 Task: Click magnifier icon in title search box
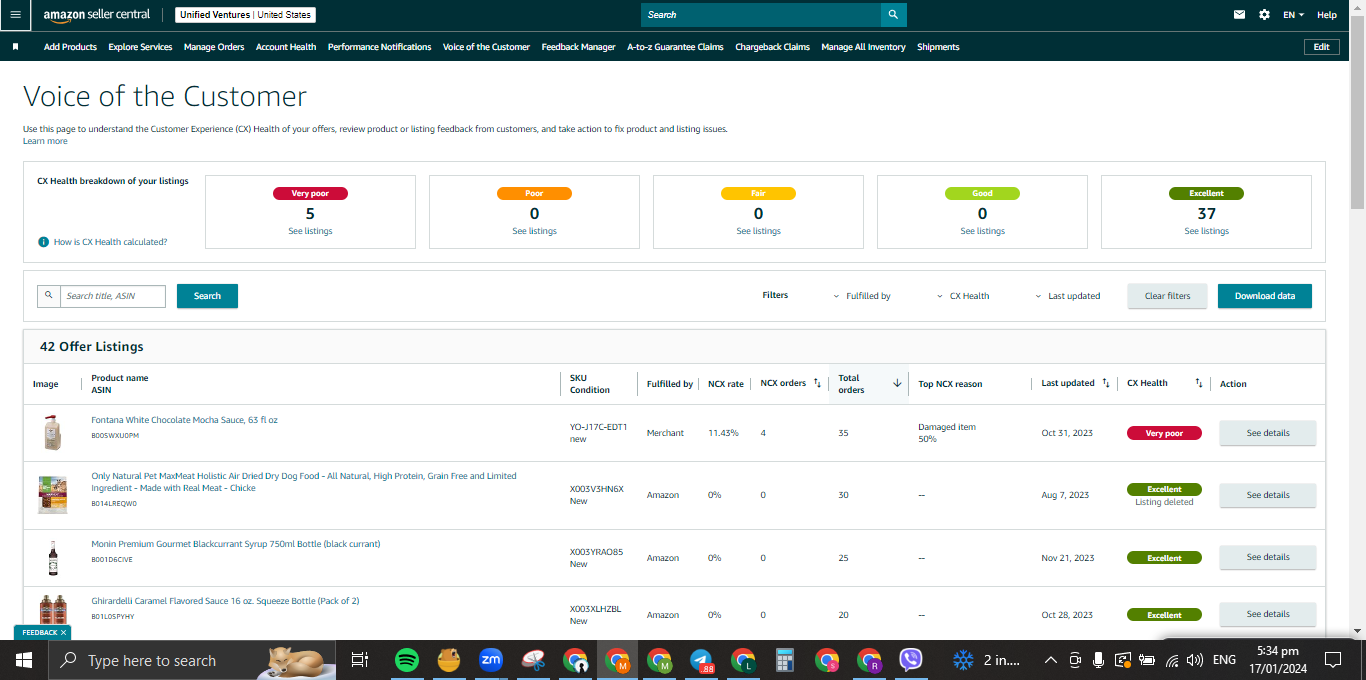click(49, 296)
